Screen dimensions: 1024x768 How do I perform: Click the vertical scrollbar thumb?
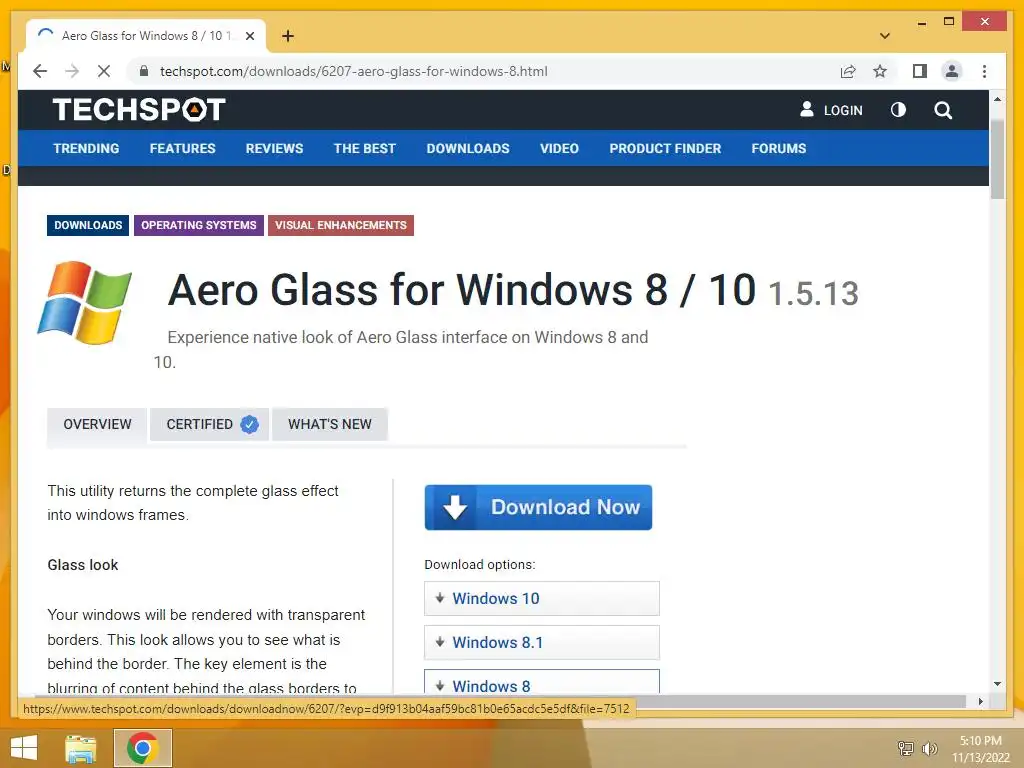click(x=997, y=159)
